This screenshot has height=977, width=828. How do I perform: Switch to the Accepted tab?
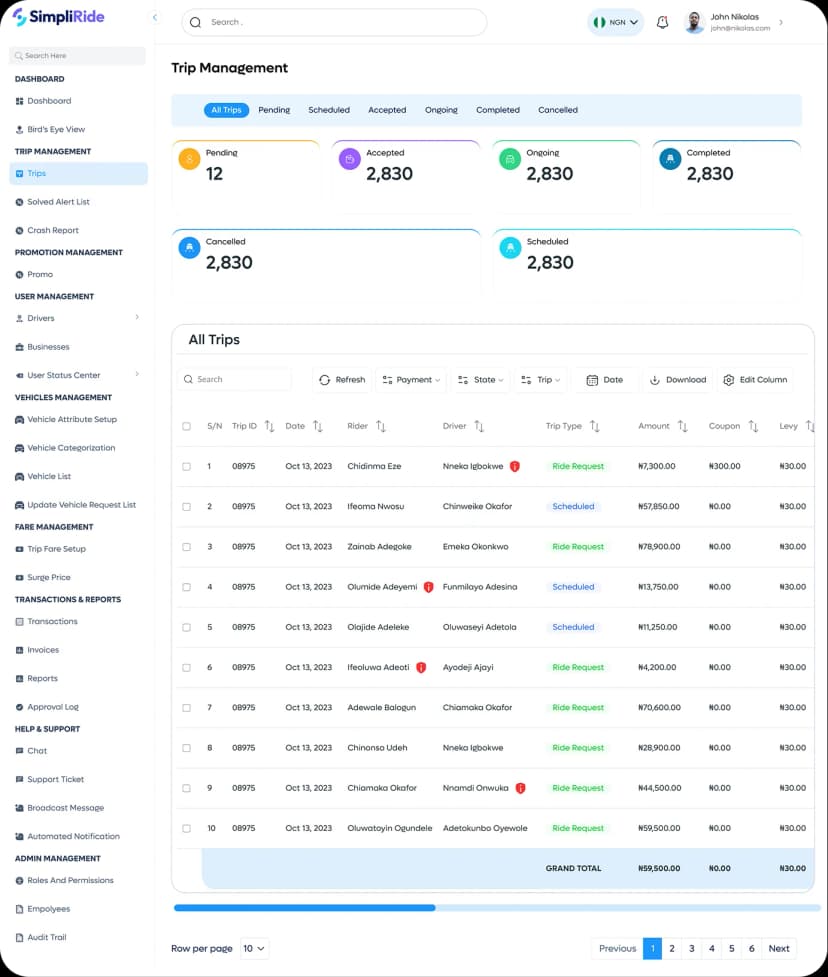pos(387,110)
